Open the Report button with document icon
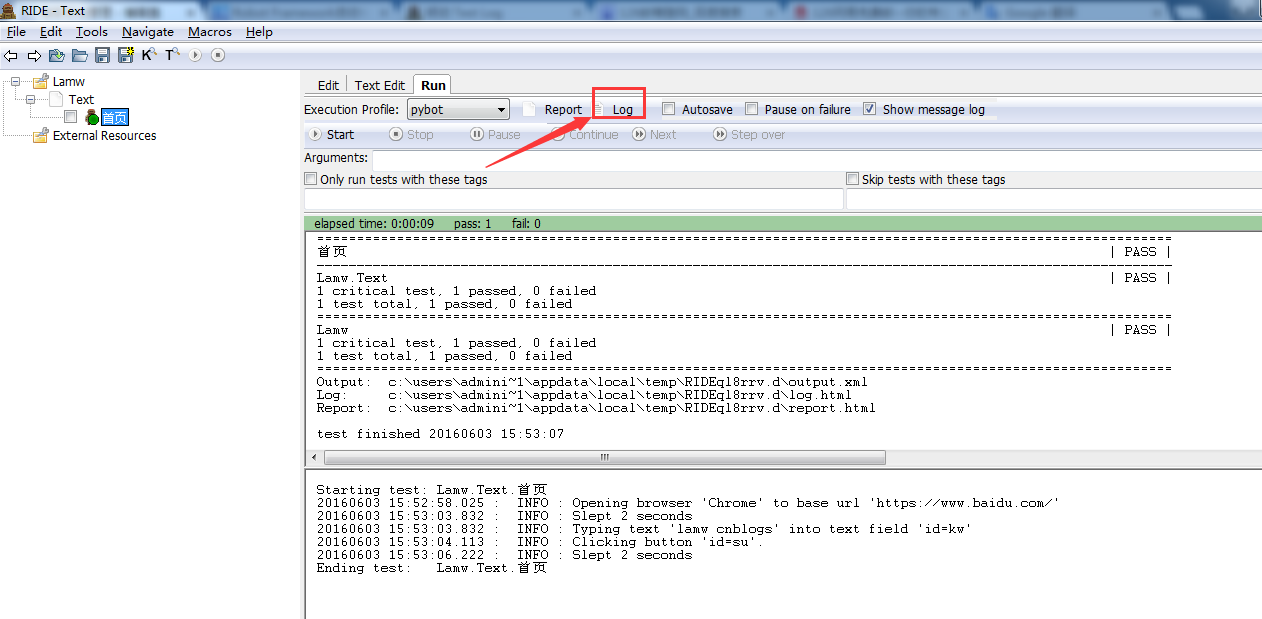This screenshot has width=1262, height=619. pyautogui.click(x=552, y=110)
